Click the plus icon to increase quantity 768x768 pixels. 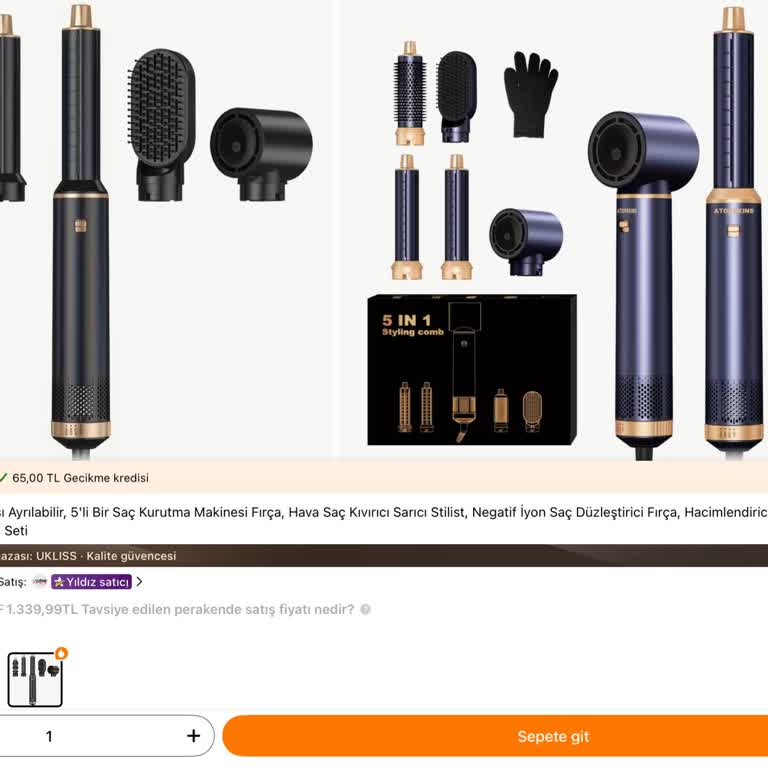point(193,736)
